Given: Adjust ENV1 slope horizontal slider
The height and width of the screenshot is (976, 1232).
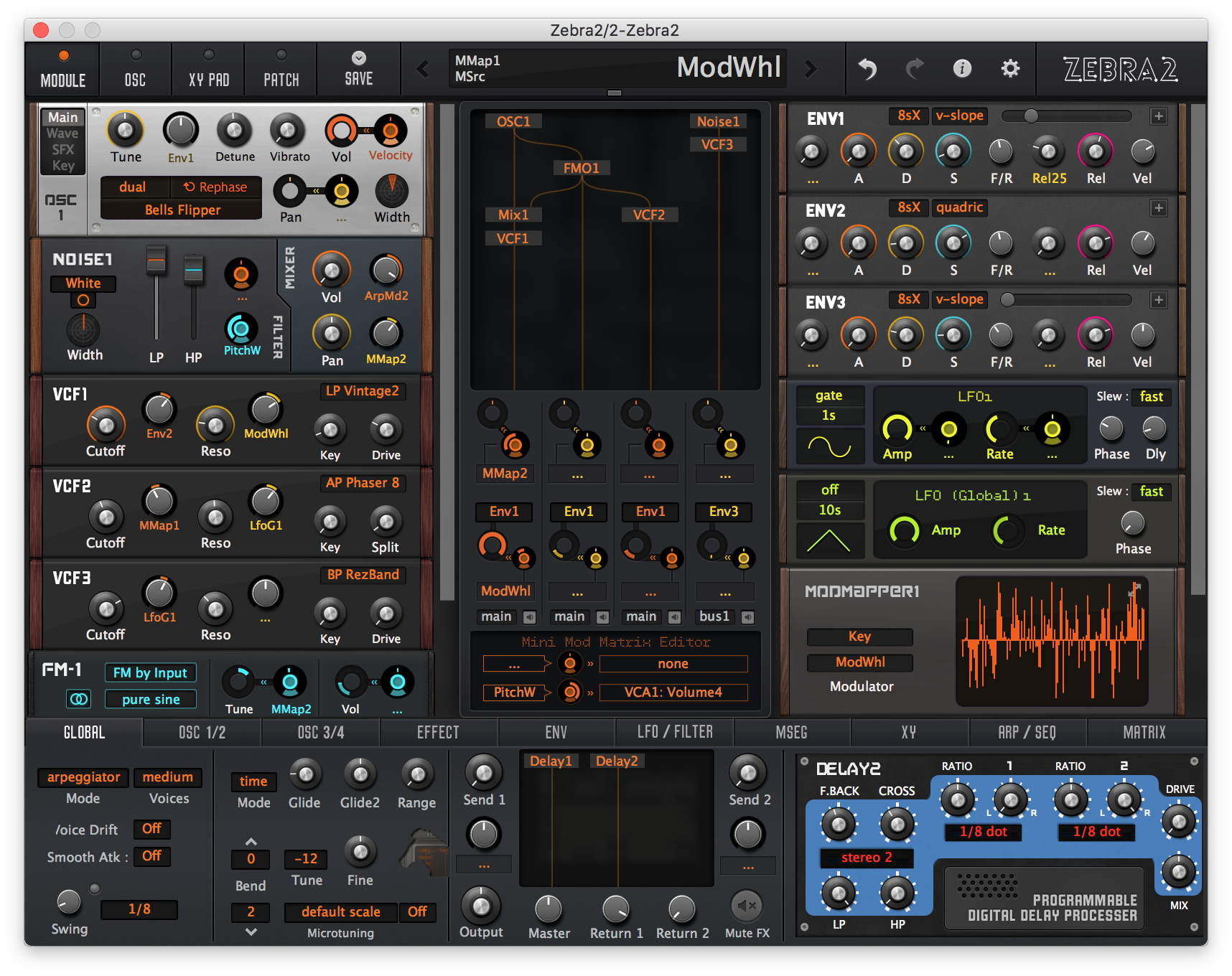Looking at the screenshot, I should (x=1066, y=116).
